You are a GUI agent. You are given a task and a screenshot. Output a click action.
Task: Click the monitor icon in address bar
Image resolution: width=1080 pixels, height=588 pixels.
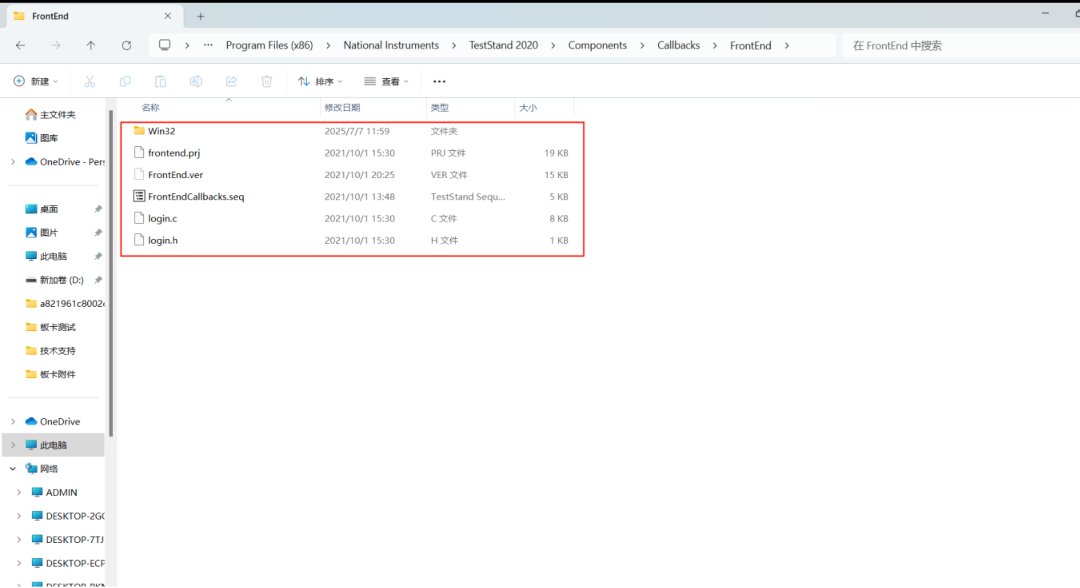point(165,45)
